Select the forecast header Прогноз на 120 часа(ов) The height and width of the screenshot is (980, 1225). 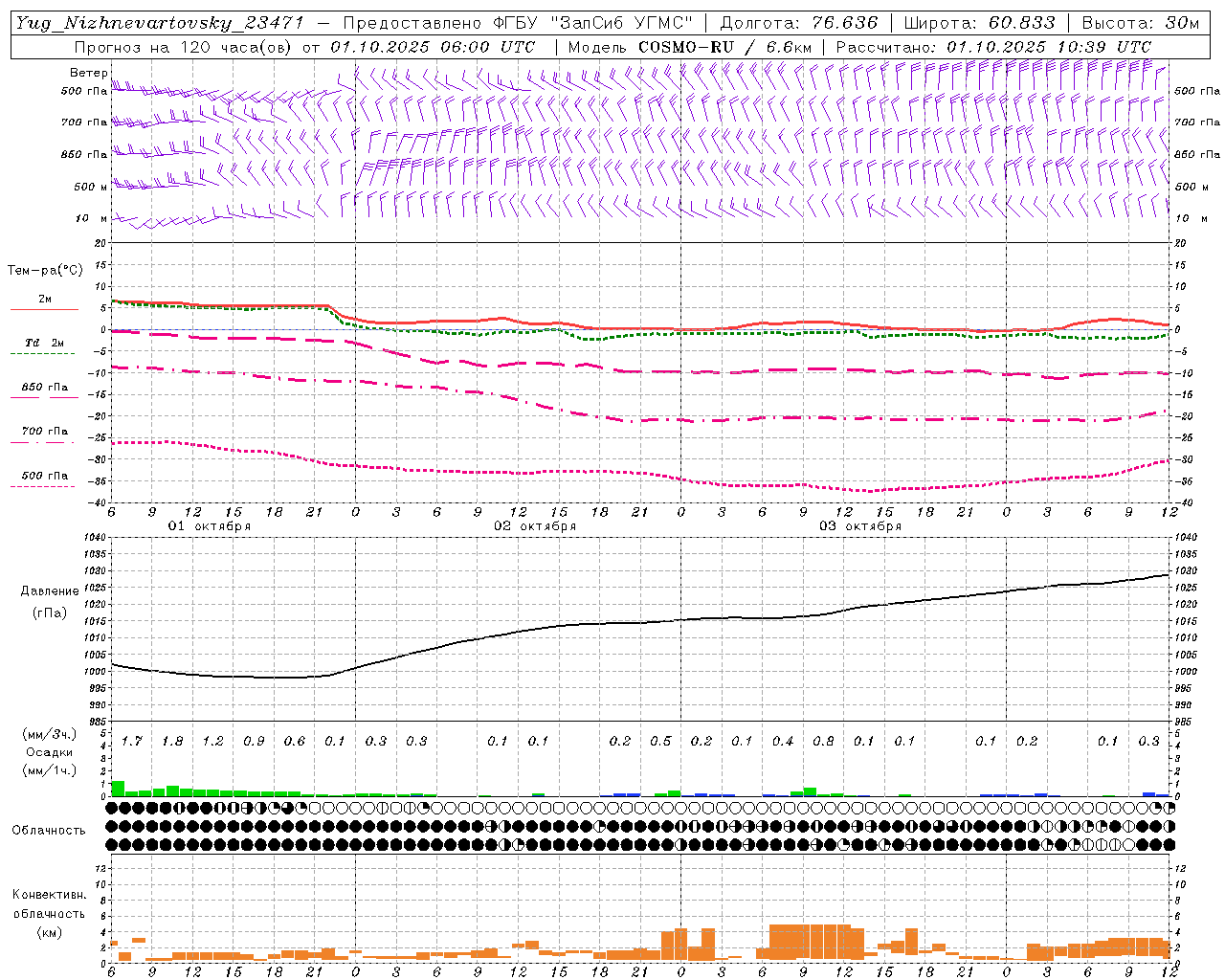pyautogui.click(x=184, y=47)
